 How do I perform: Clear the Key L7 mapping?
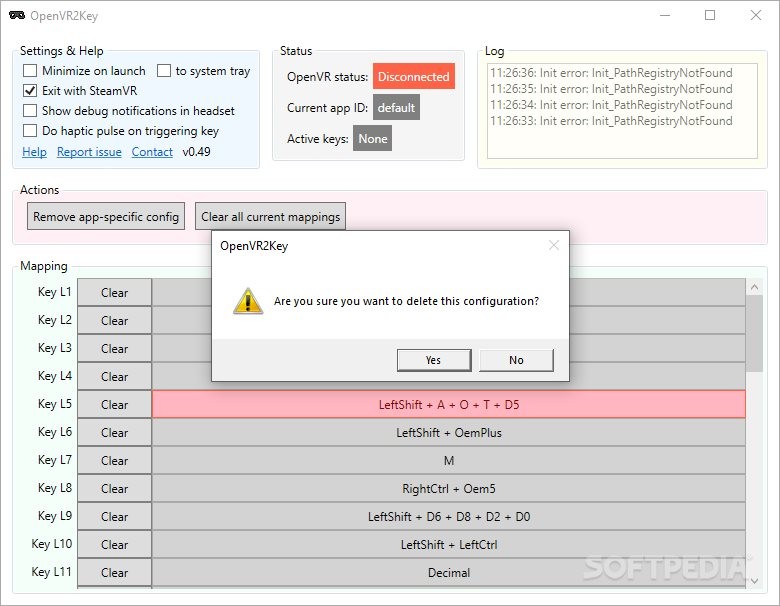pos(114,460)
